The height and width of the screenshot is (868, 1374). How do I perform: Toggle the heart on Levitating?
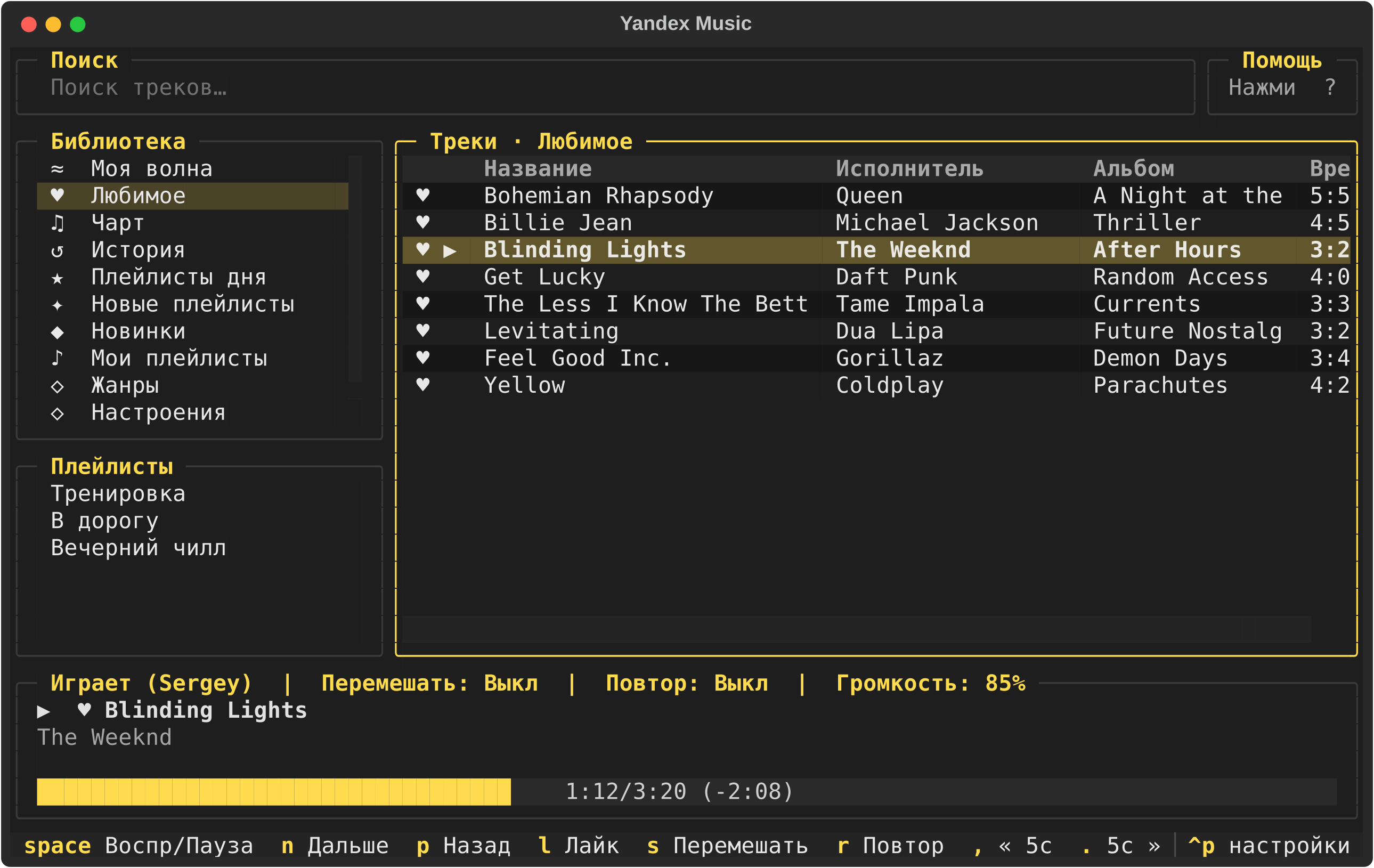(x=423, y=331)
